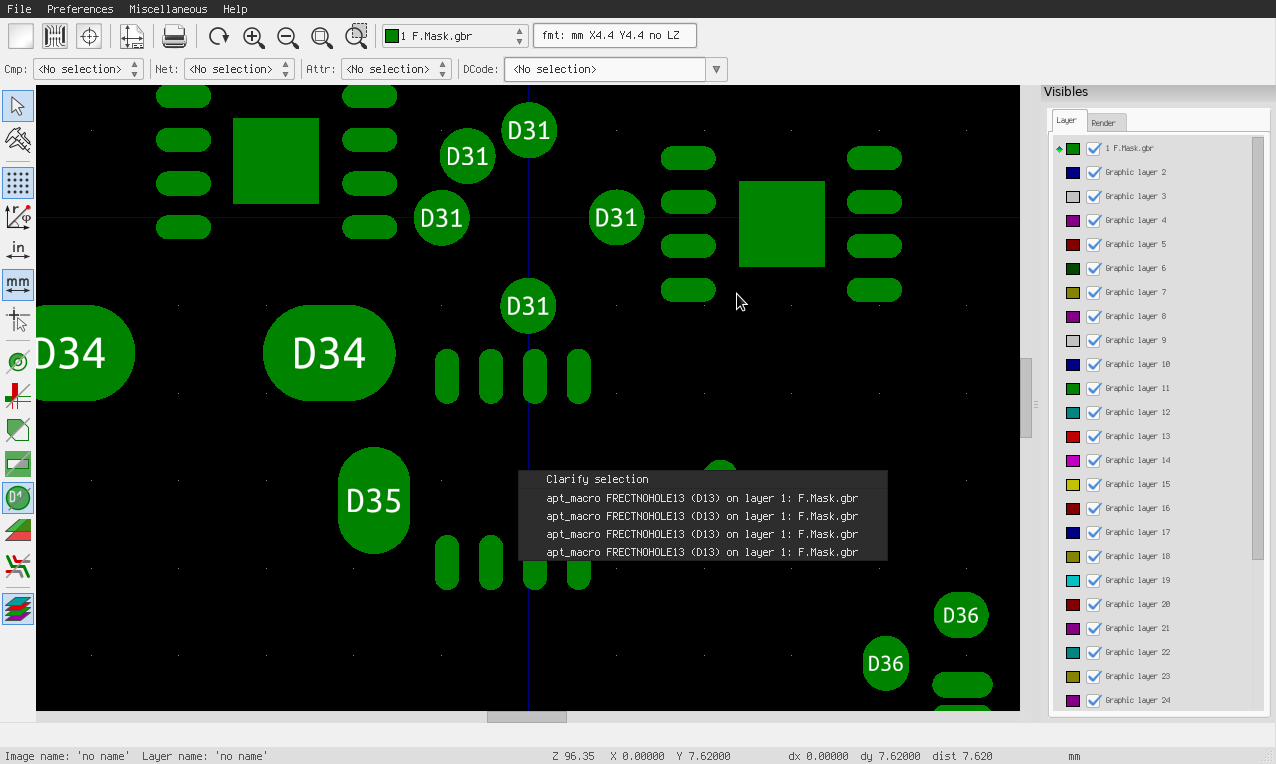Switch units to inches
Image resolution: width=1276 pixels, height=764 pixels.
(18, 250)
